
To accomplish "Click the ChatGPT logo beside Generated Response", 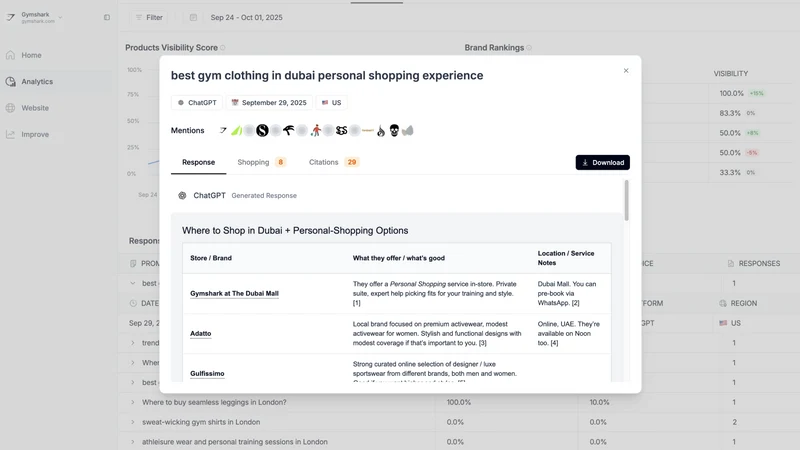I will [x=182, y=195].
